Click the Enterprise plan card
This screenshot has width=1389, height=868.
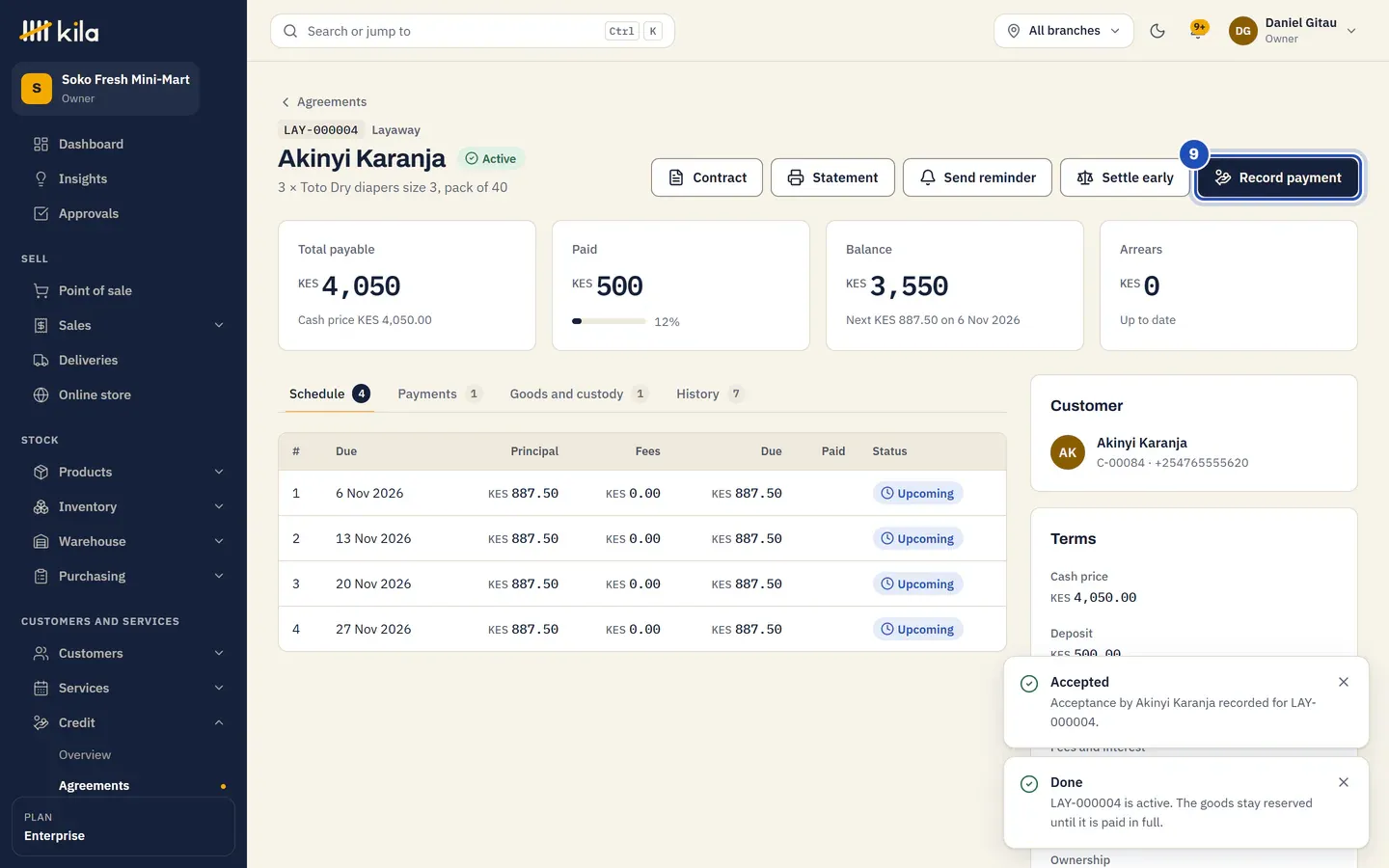tap(123, 827)
